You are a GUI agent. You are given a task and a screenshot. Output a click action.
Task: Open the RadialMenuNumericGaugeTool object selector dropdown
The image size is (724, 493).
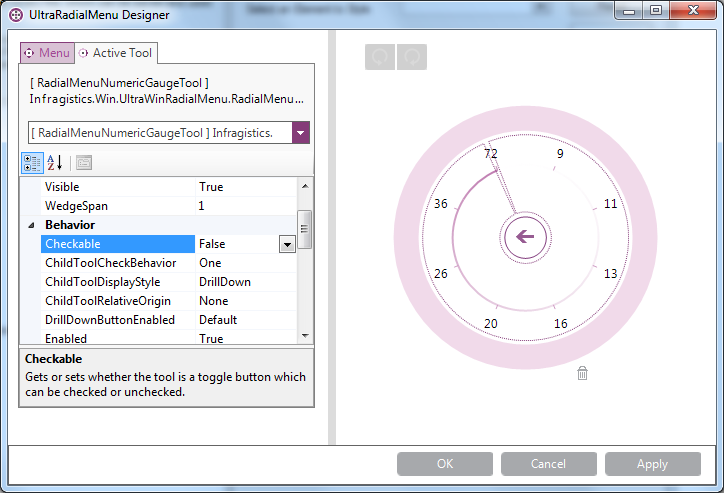point(301,133)
